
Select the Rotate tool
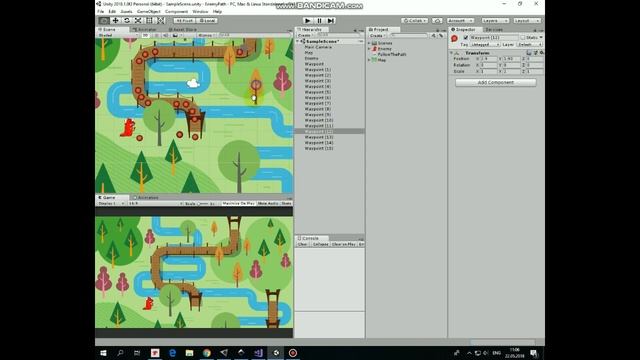point(127,20)
